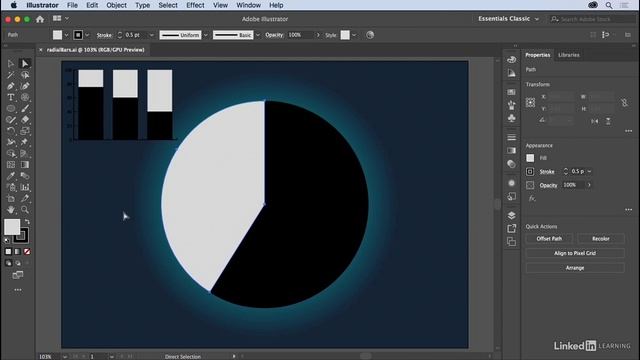Flip horizontally in Transform section
640x360 pixels.
coord(595,121)
